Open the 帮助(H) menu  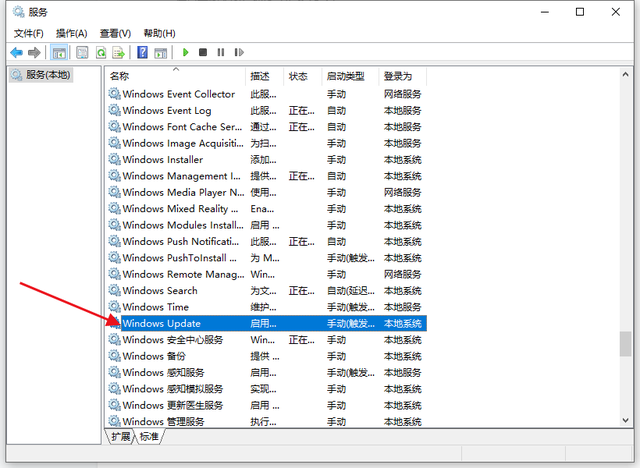coord(160,33)
